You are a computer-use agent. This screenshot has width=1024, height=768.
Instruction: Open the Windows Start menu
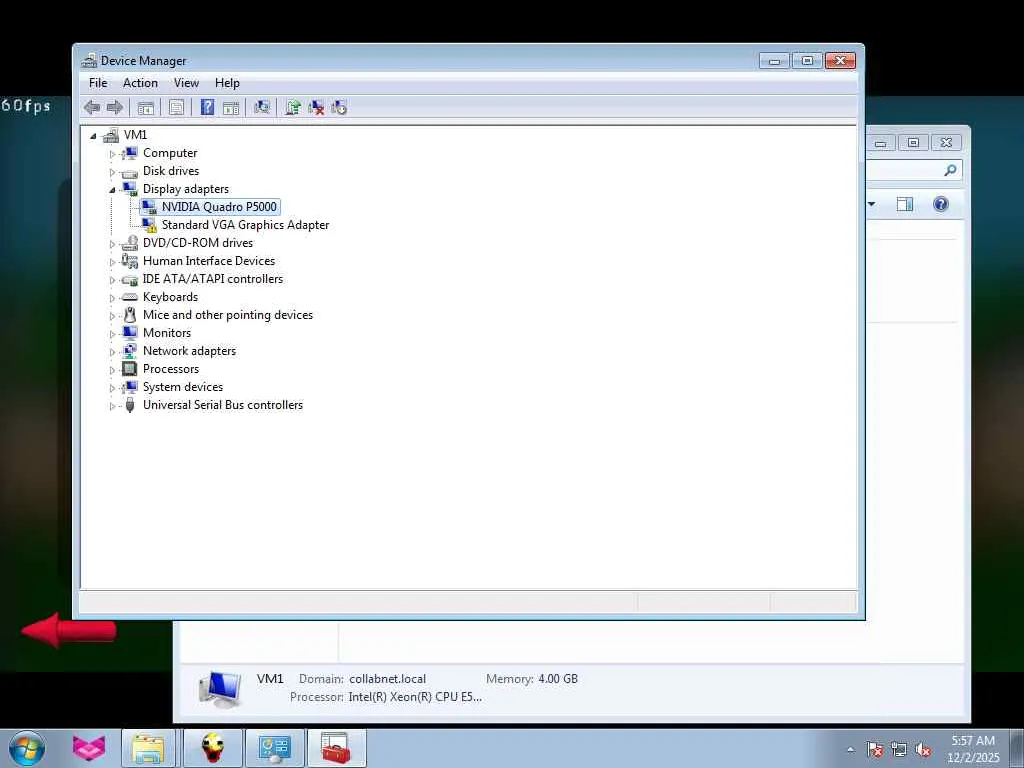[27, 748]
